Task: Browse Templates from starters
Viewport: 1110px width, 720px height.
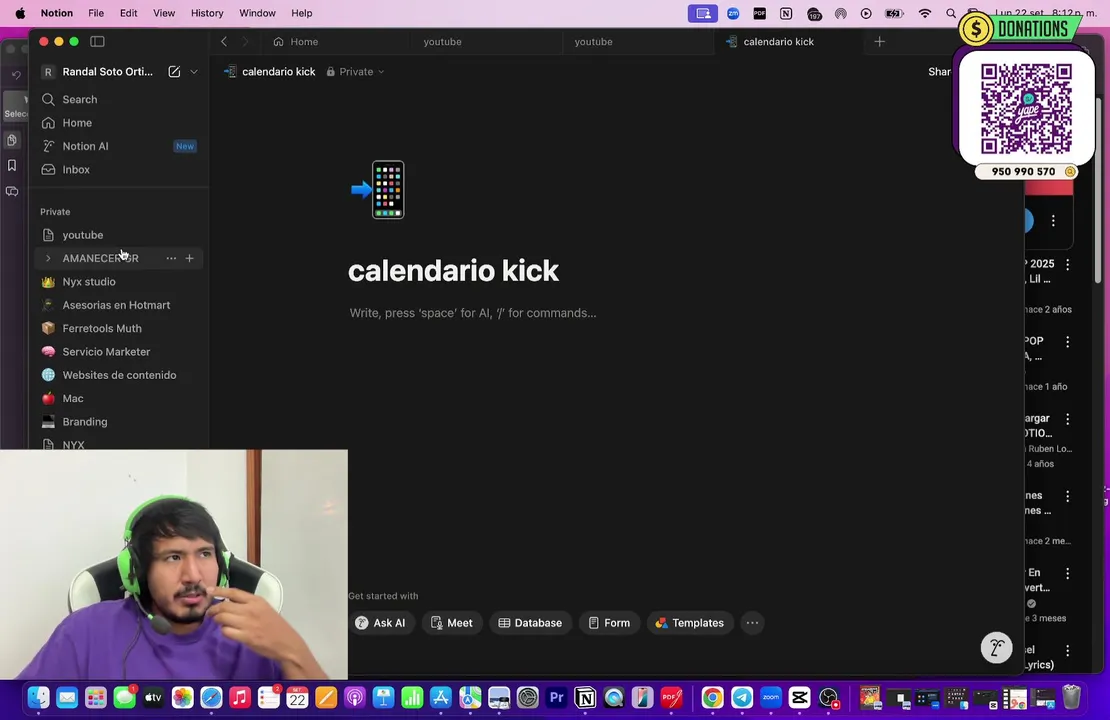Action: pyautogui.click(x=690, y=623)
